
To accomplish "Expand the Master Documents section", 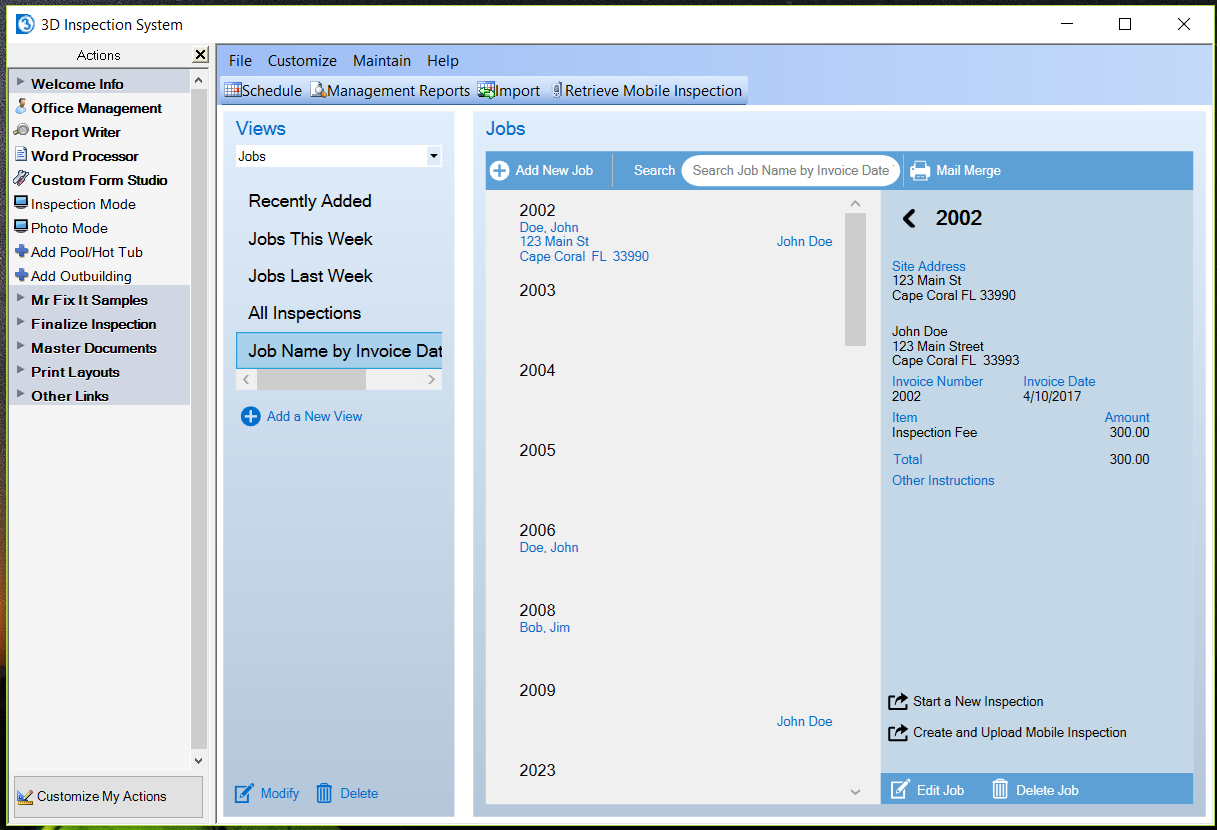I will 21,347.
